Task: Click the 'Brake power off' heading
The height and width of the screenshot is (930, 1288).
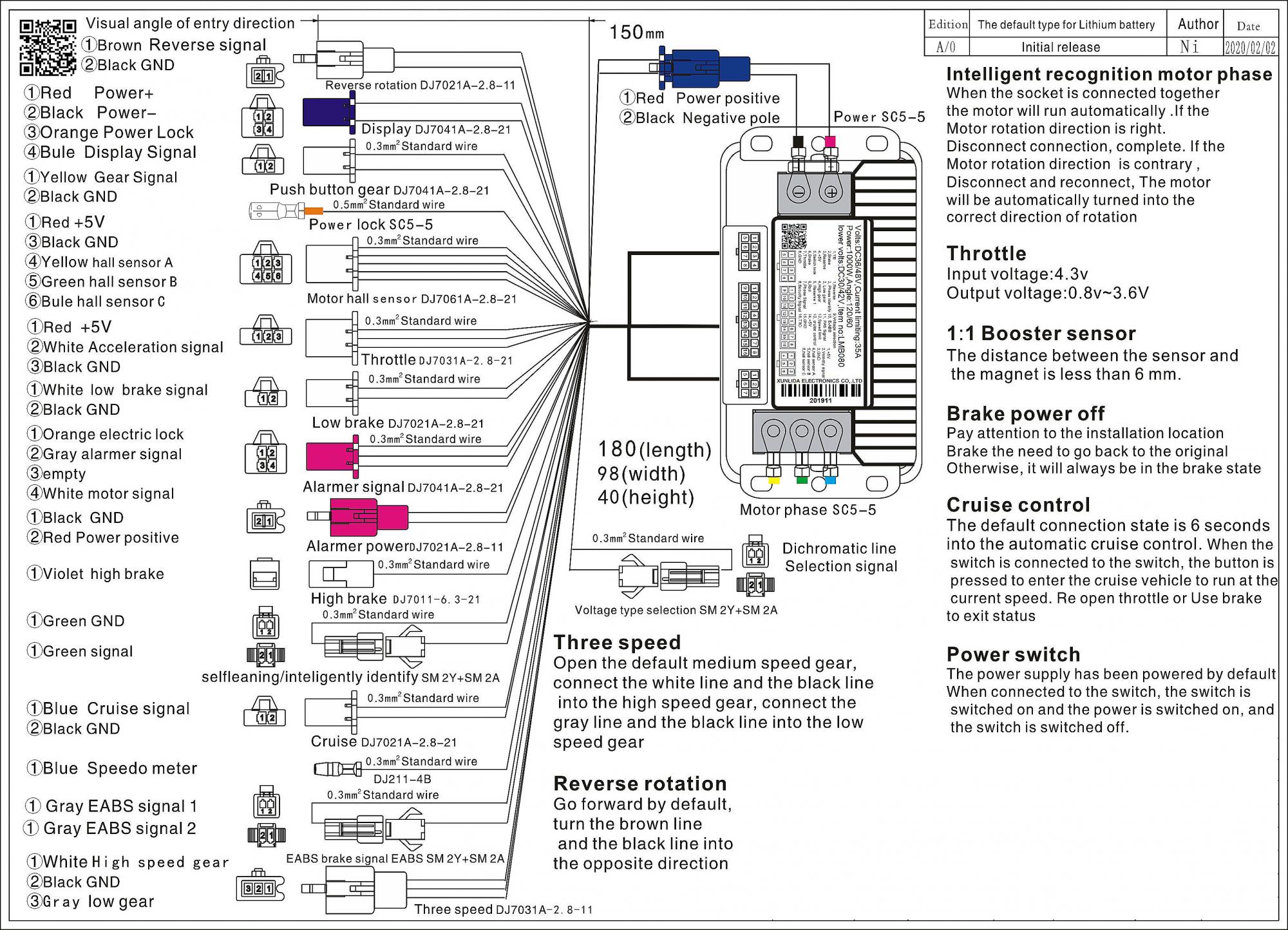Action: pos(1025,413)
